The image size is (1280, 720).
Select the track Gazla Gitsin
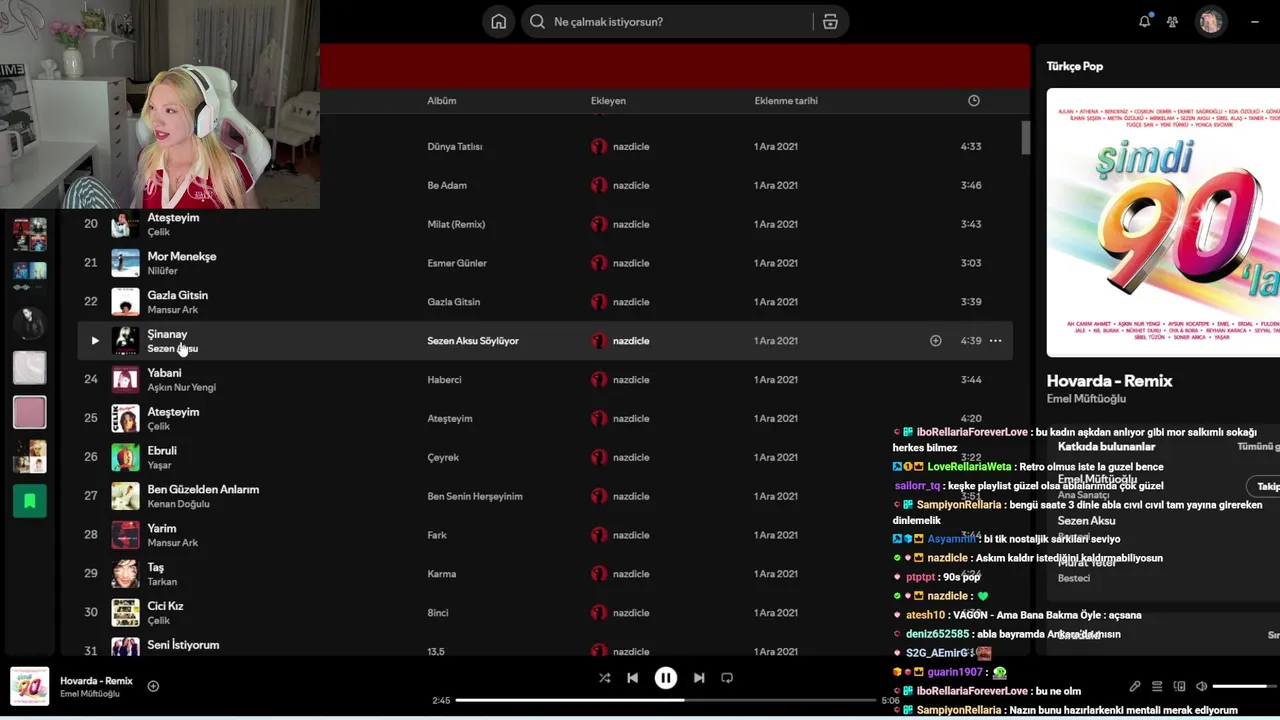pyautogui.click(x=178, y=295)
